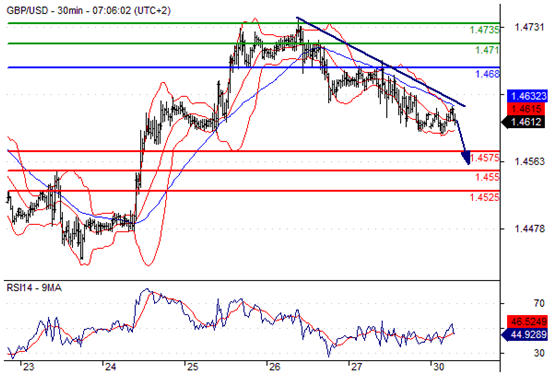Select the 1.4563 price axis label
This screenshot has width=557, height=376.
point(529,162)
